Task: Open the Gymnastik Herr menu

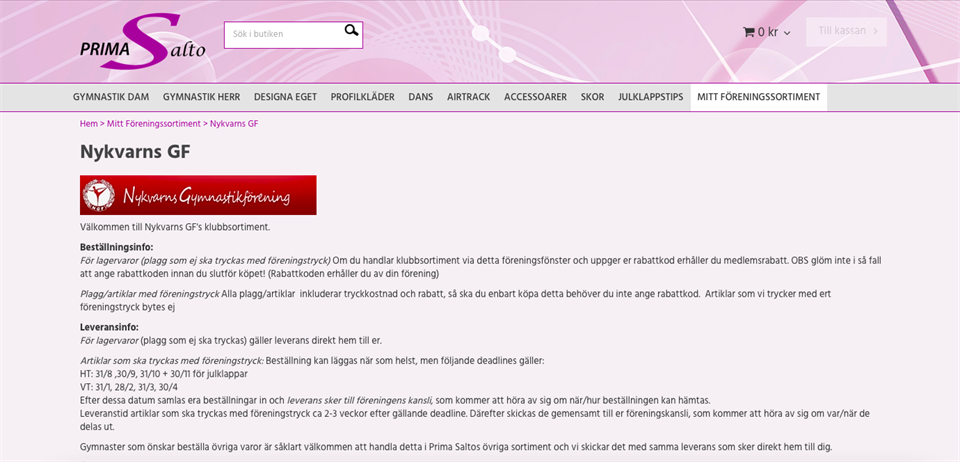Action: [x=201, y=97]
